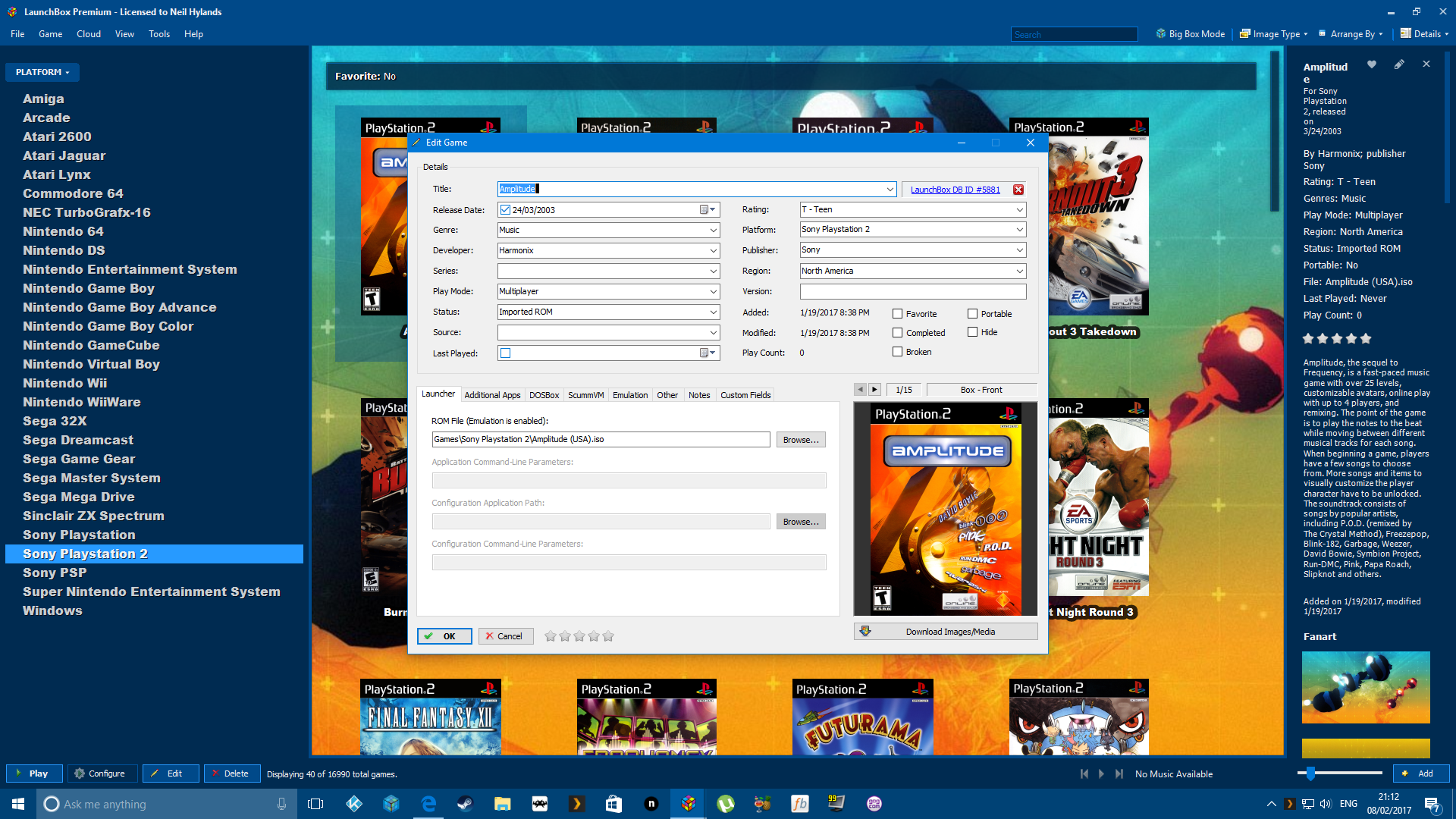Open the Arrange By dropdown

(1351, 34)
